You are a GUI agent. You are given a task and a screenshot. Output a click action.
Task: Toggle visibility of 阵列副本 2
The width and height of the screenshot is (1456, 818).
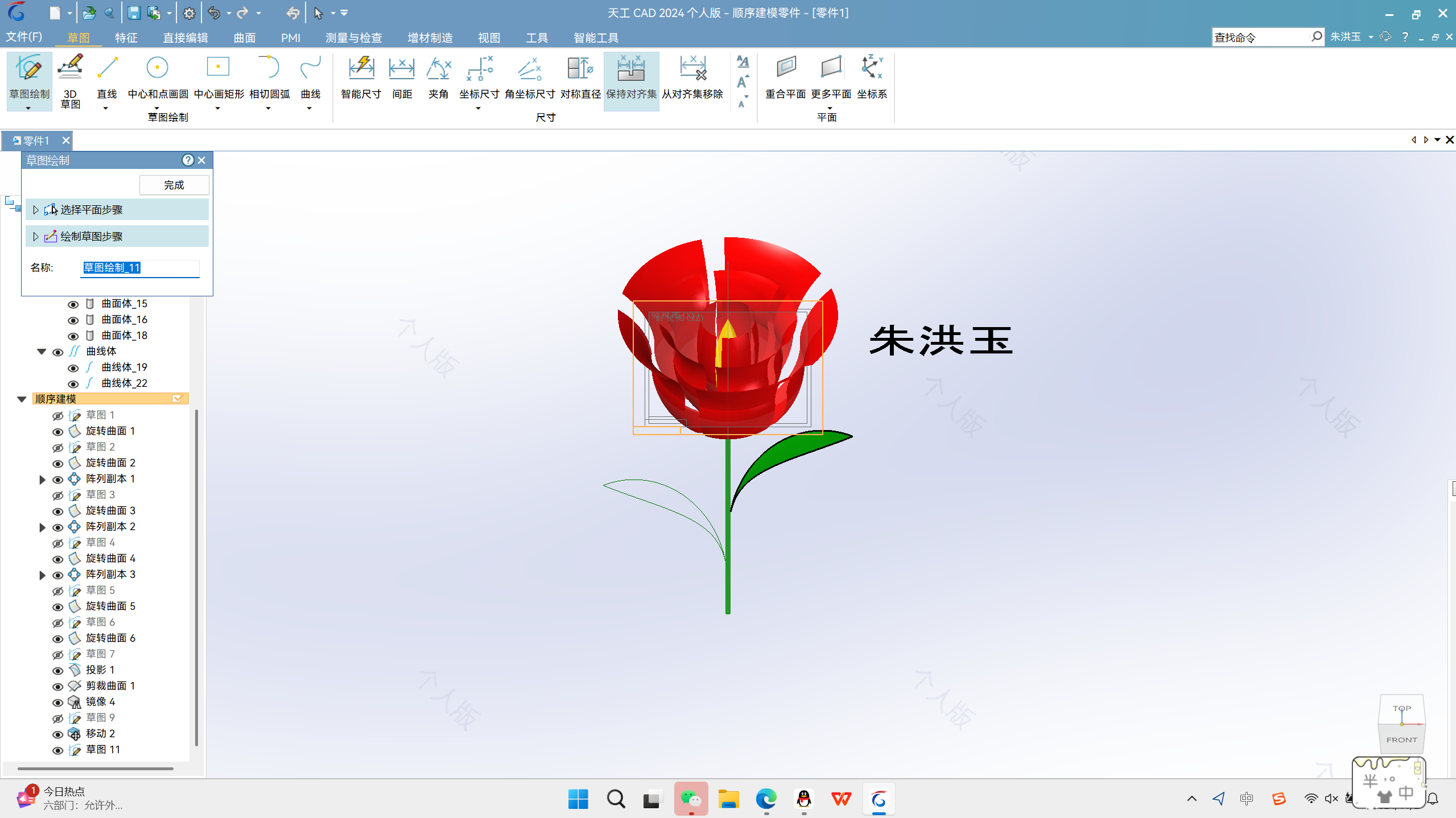click(x=57, y=527)
